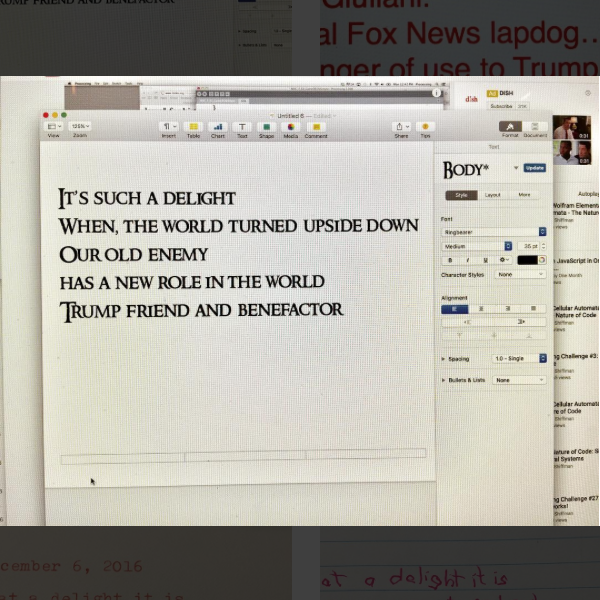This screenshot has height=600, width=600.
Task: Open the 1.0 - Single spacing dropdown
Action: [519, 359]
